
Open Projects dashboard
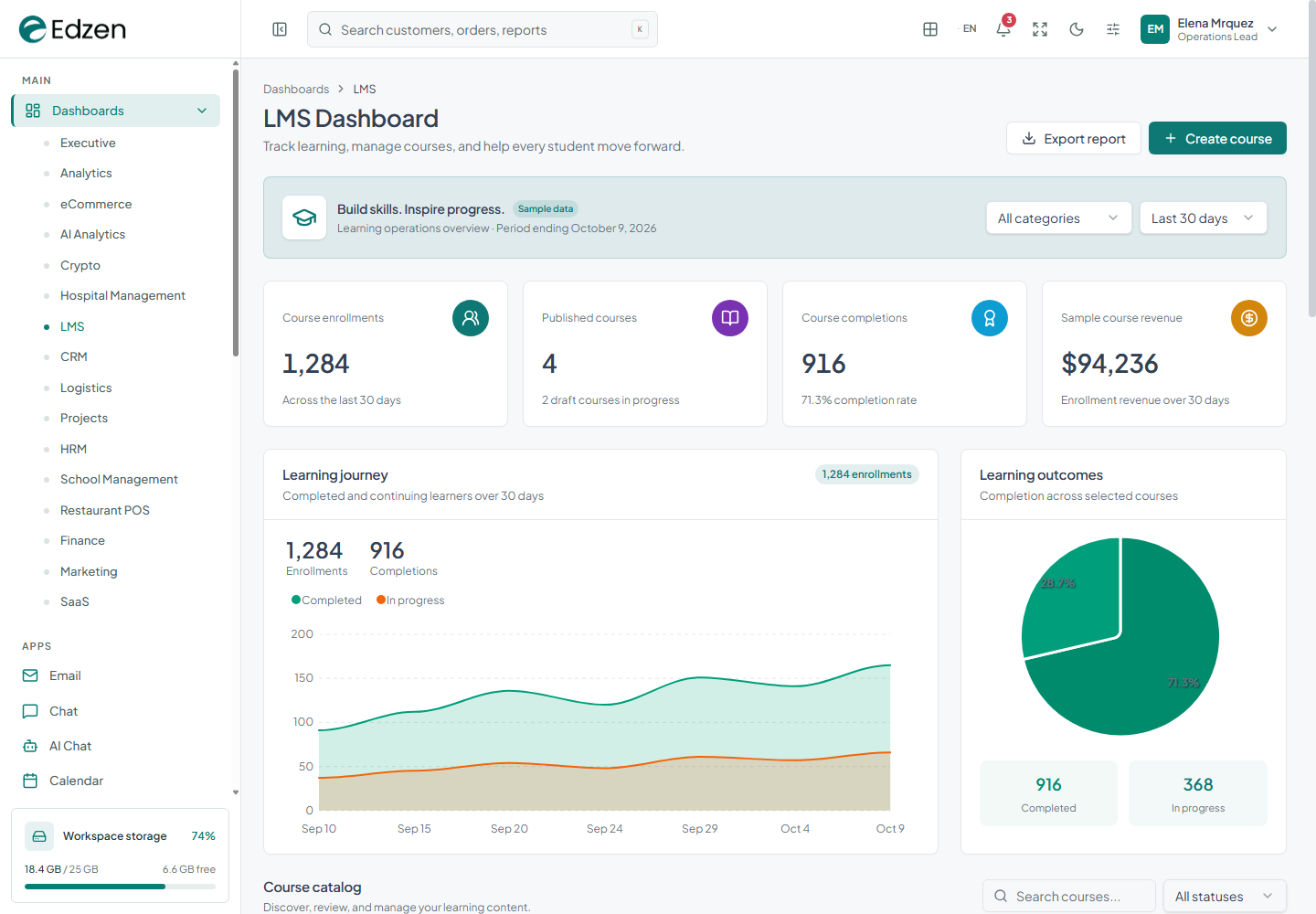coord(84,418)
